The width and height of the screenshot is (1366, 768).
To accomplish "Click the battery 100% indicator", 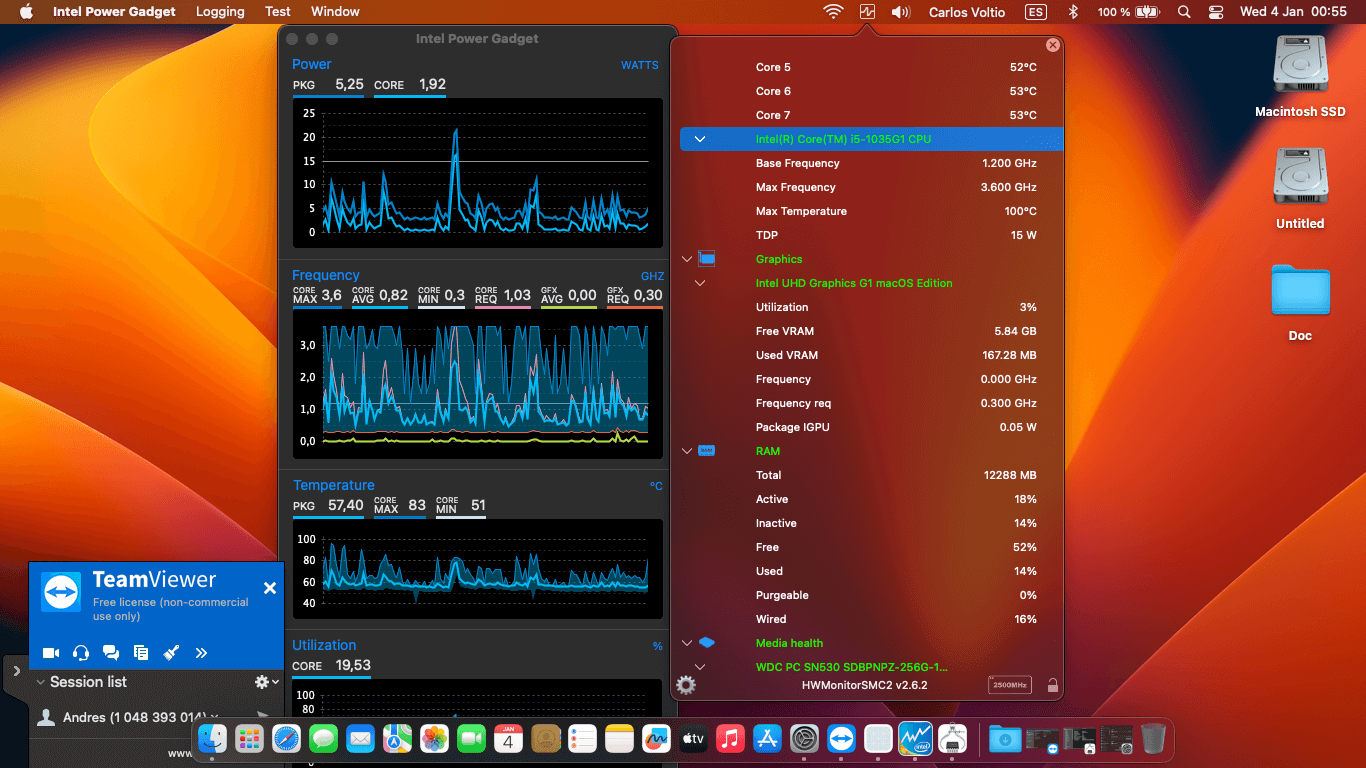I will [1128, 12].
